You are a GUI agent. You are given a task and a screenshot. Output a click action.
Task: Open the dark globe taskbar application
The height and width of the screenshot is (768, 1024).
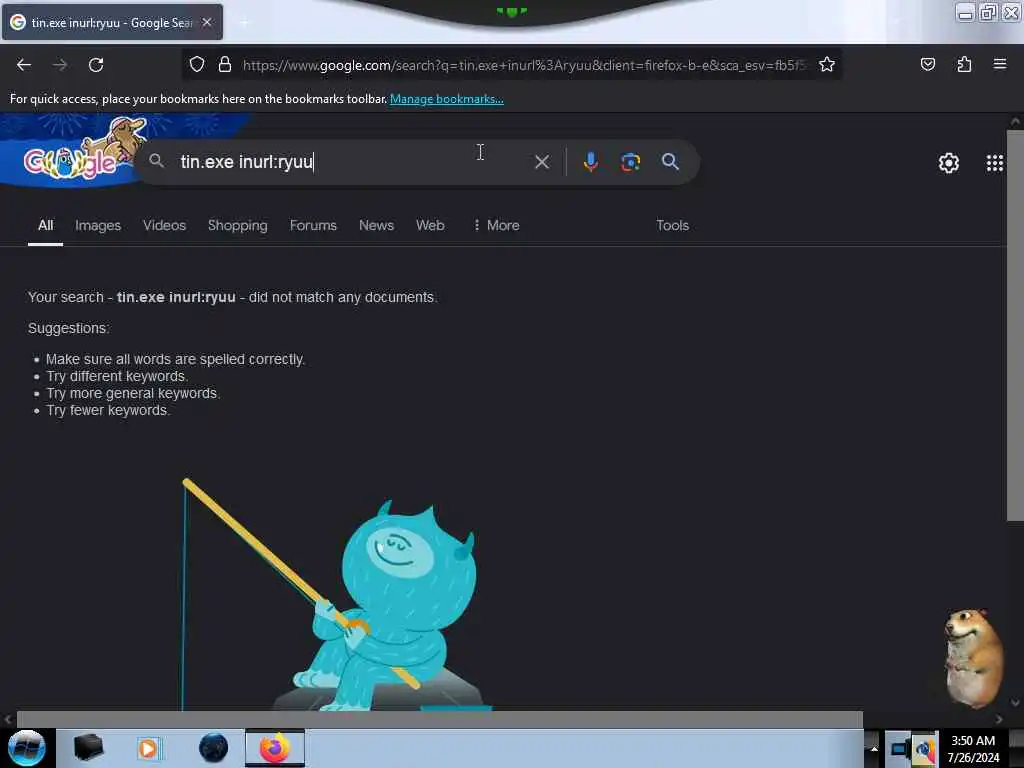(x=214, y=748)
